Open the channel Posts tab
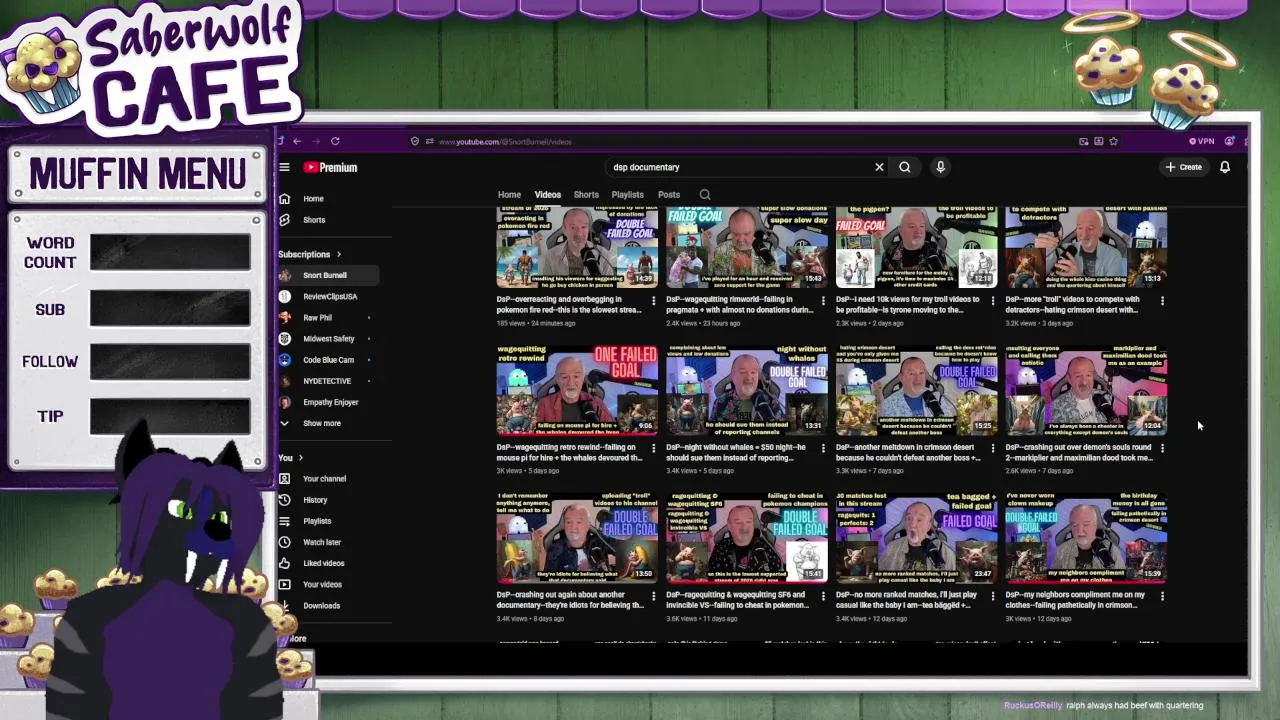 pos(669,195)
